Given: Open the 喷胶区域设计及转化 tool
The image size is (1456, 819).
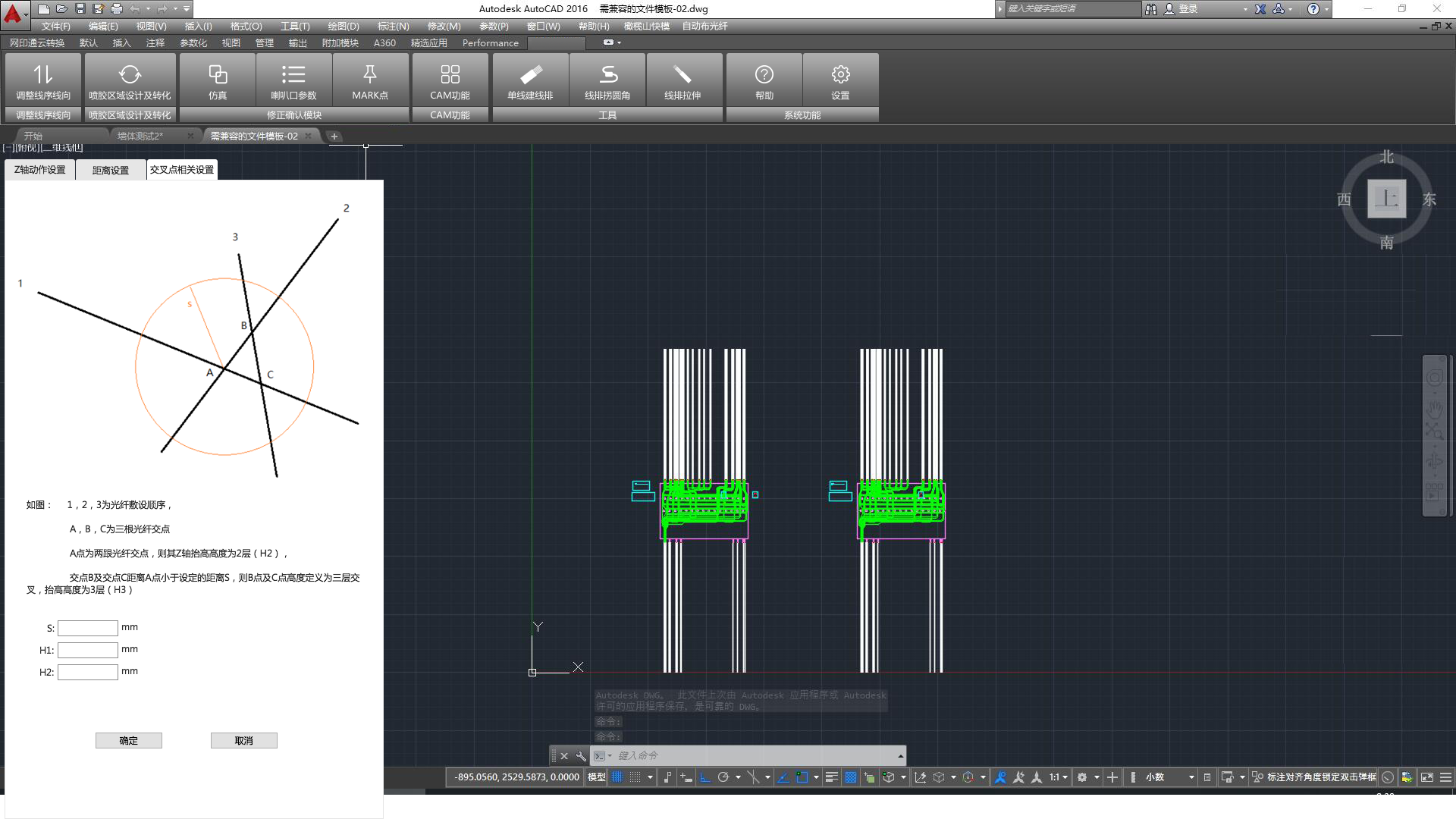Looking at the screenshot, I should pyautogui.click(x=130, y=80).
